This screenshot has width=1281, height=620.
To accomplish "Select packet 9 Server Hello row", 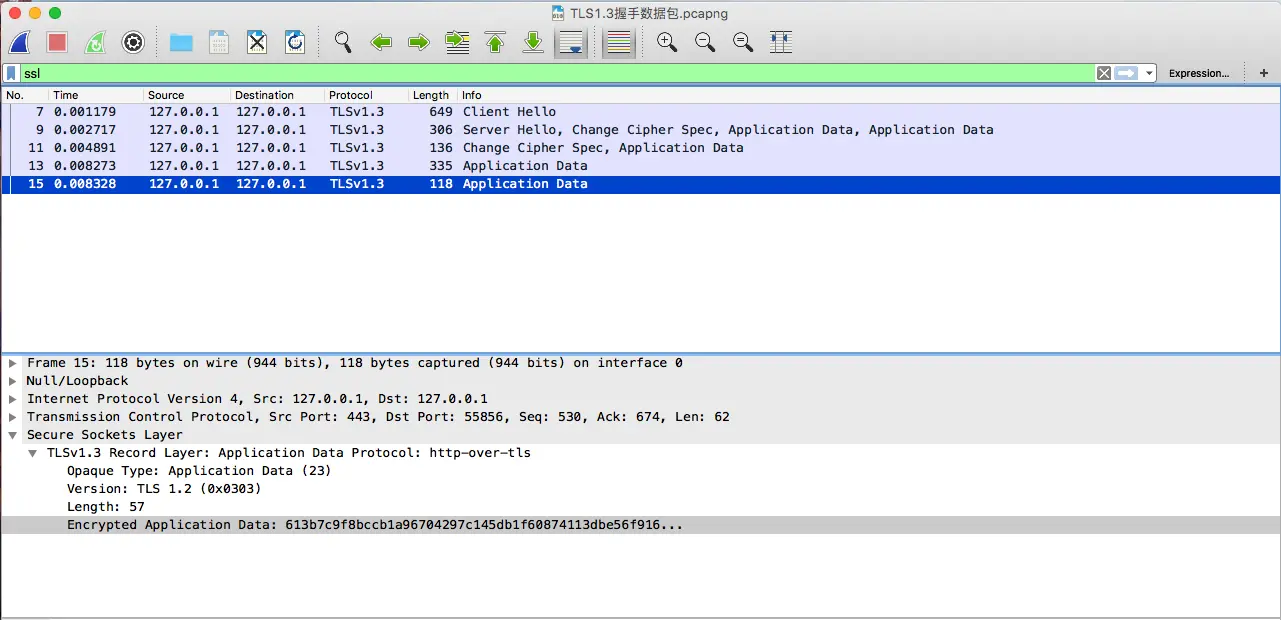I will click(x=640, y=130).
